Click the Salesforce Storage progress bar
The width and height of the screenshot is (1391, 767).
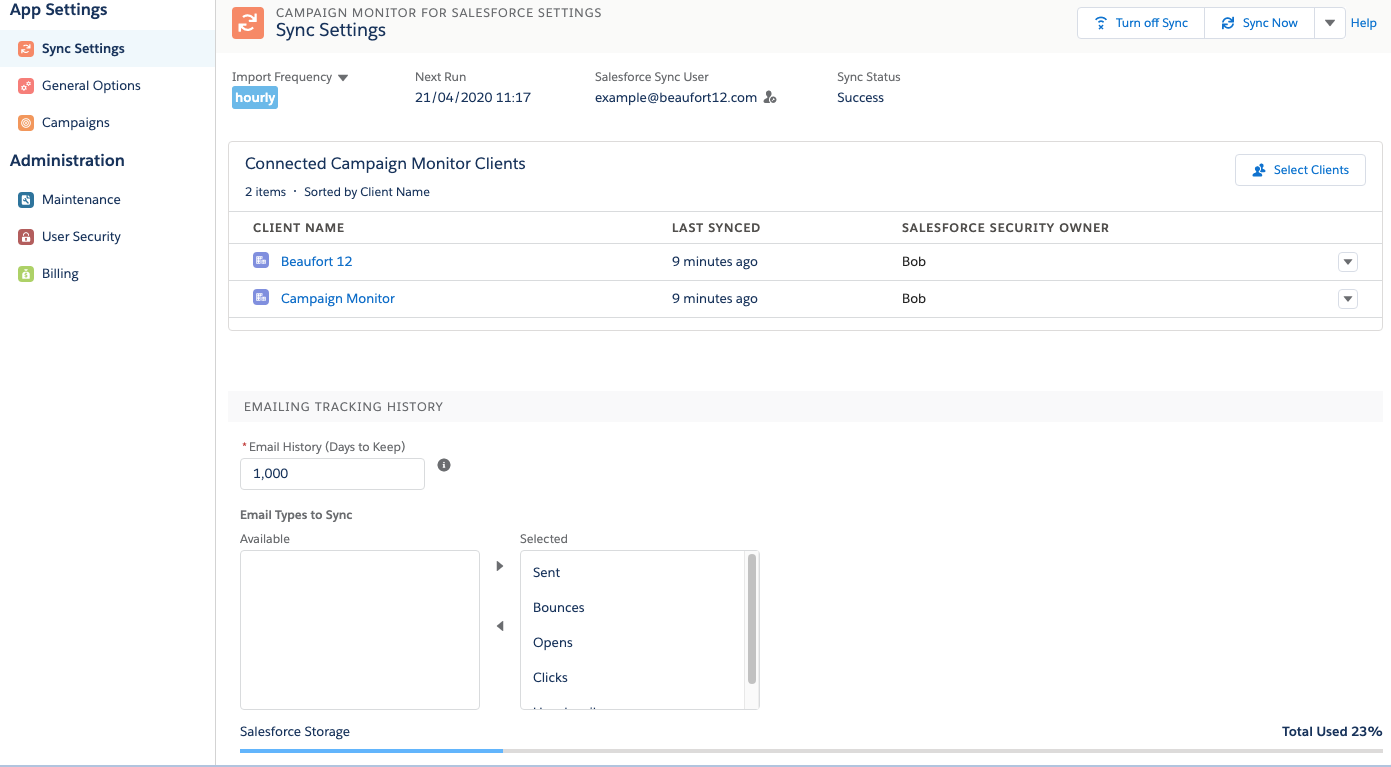tap(811, 750)
